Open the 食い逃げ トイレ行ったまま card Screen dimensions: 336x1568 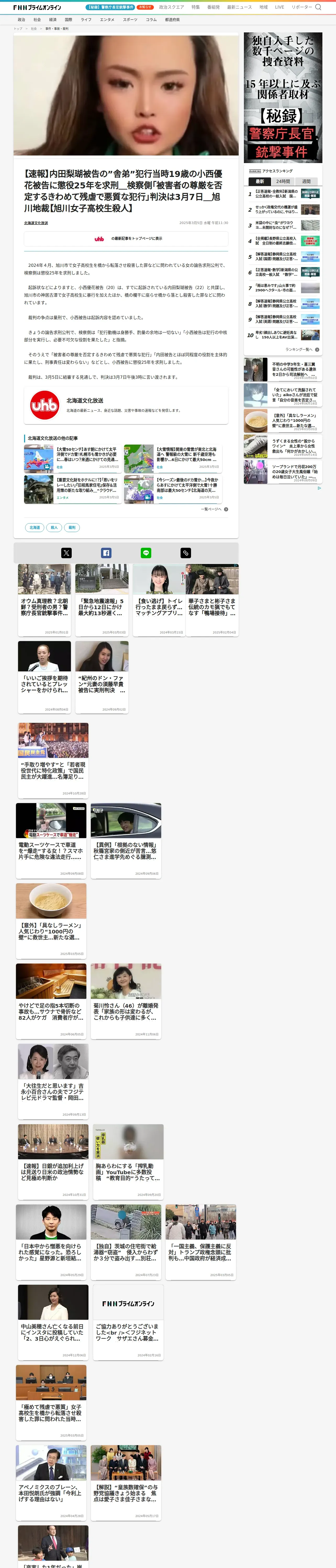pyautogui.click(x=159, y=600)
